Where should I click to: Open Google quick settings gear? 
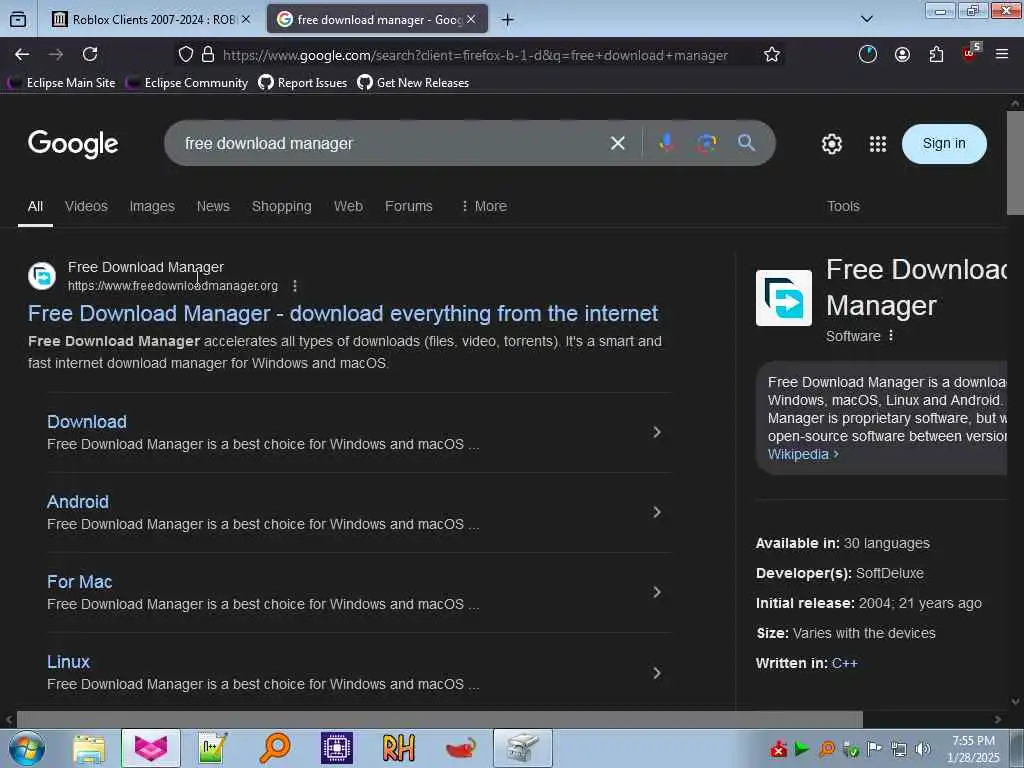pos(832,144)
